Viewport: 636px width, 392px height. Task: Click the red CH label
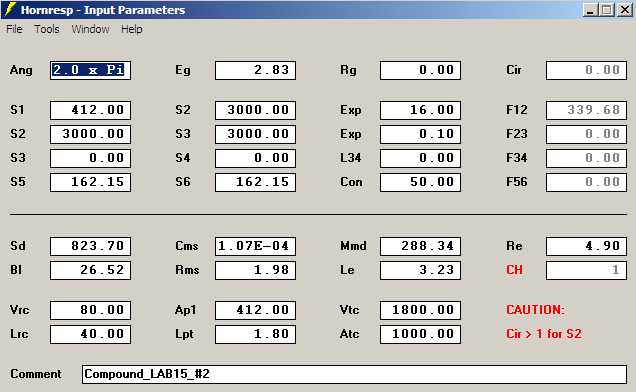coord(514,270)
